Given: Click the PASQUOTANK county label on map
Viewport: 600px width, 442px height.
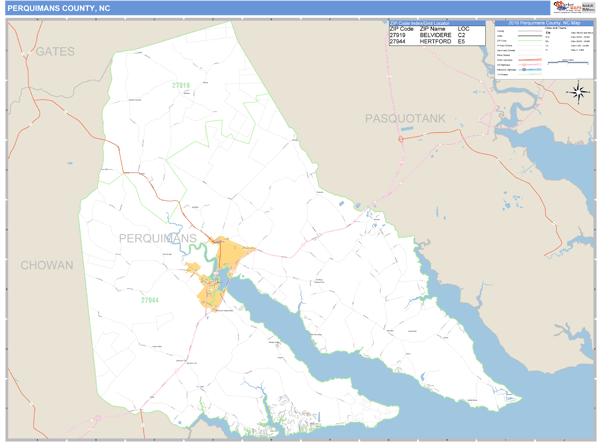Looking at the screenshot, I should click(x=405, y=119).
